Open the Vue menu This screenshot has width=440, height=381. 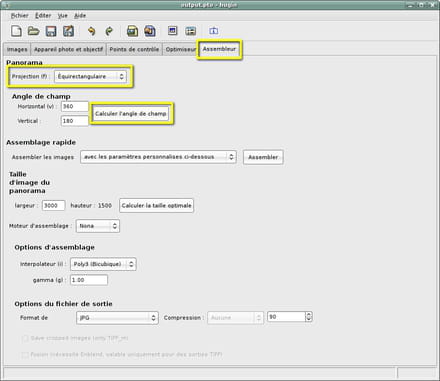coord(62,15)
